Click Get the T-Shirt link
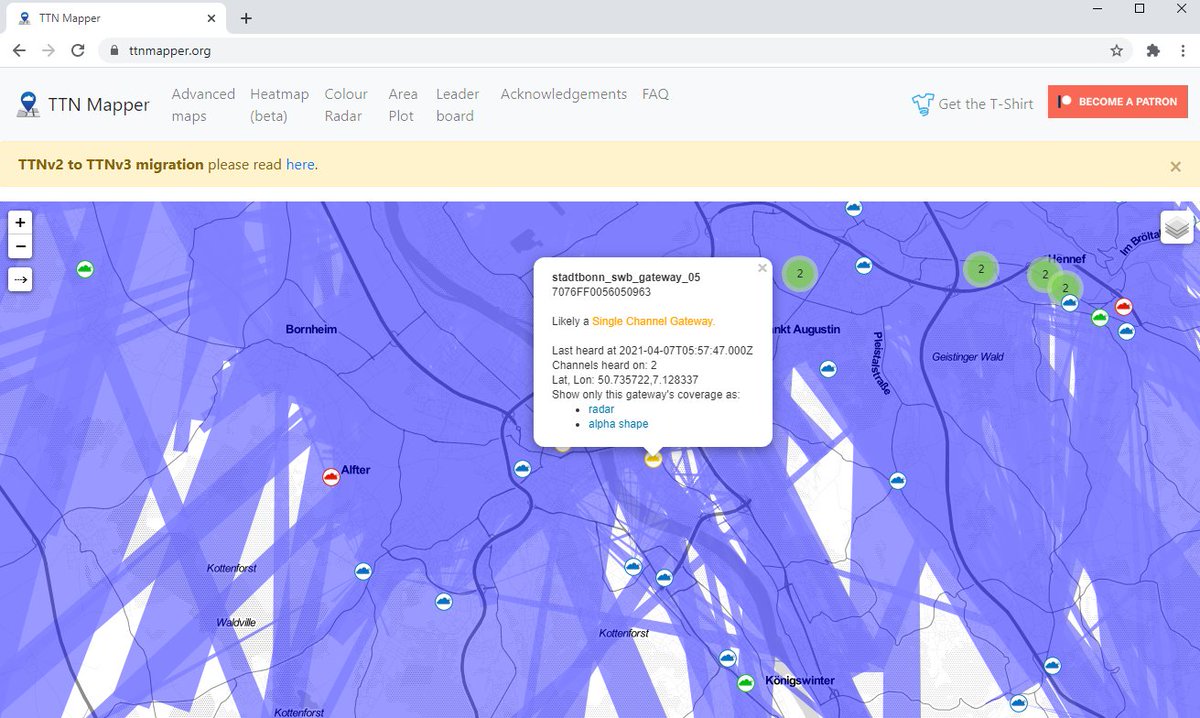 point(972,103)
